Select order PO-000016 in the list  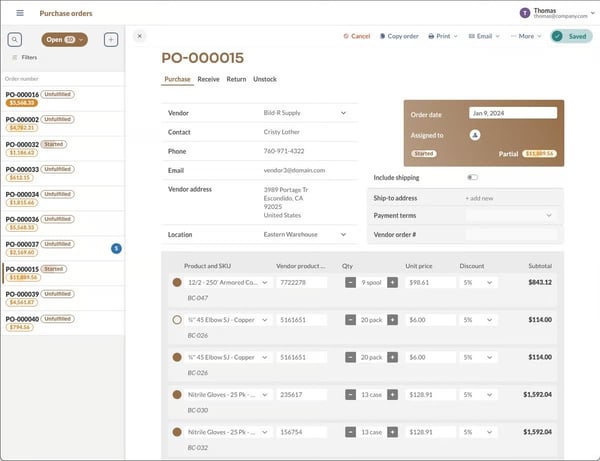[x=63, y=99]
